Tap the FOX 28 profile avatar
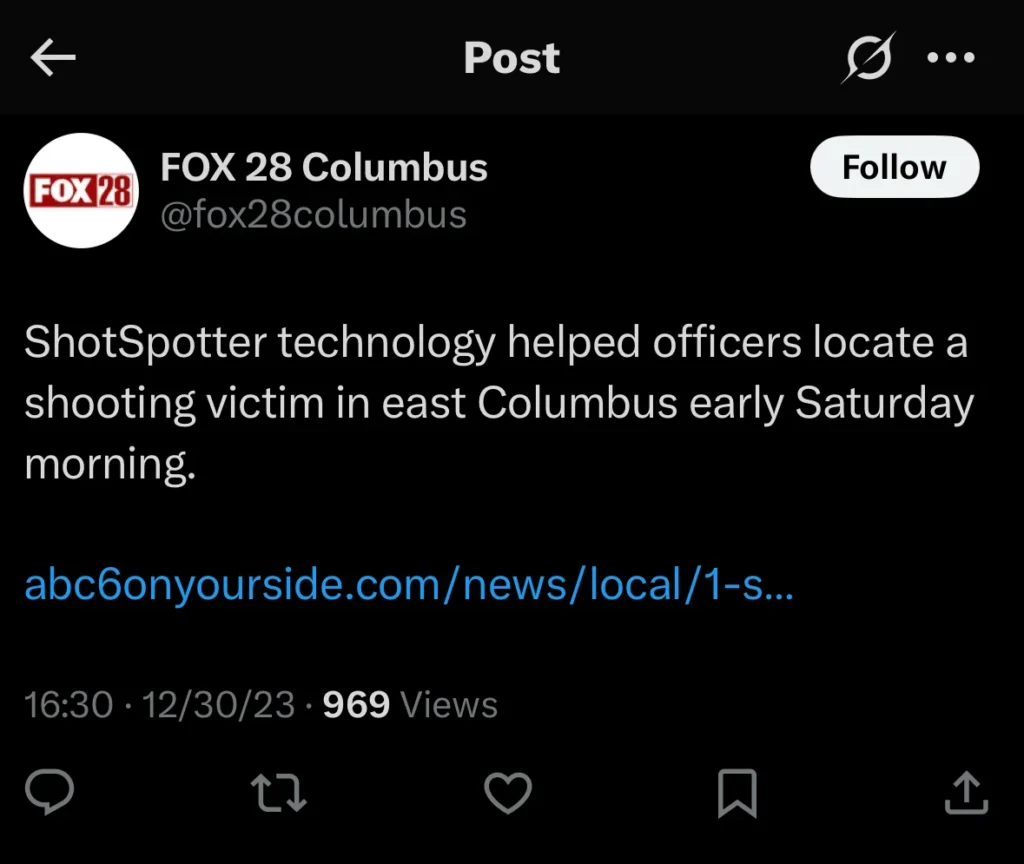 tap(78, 190)
